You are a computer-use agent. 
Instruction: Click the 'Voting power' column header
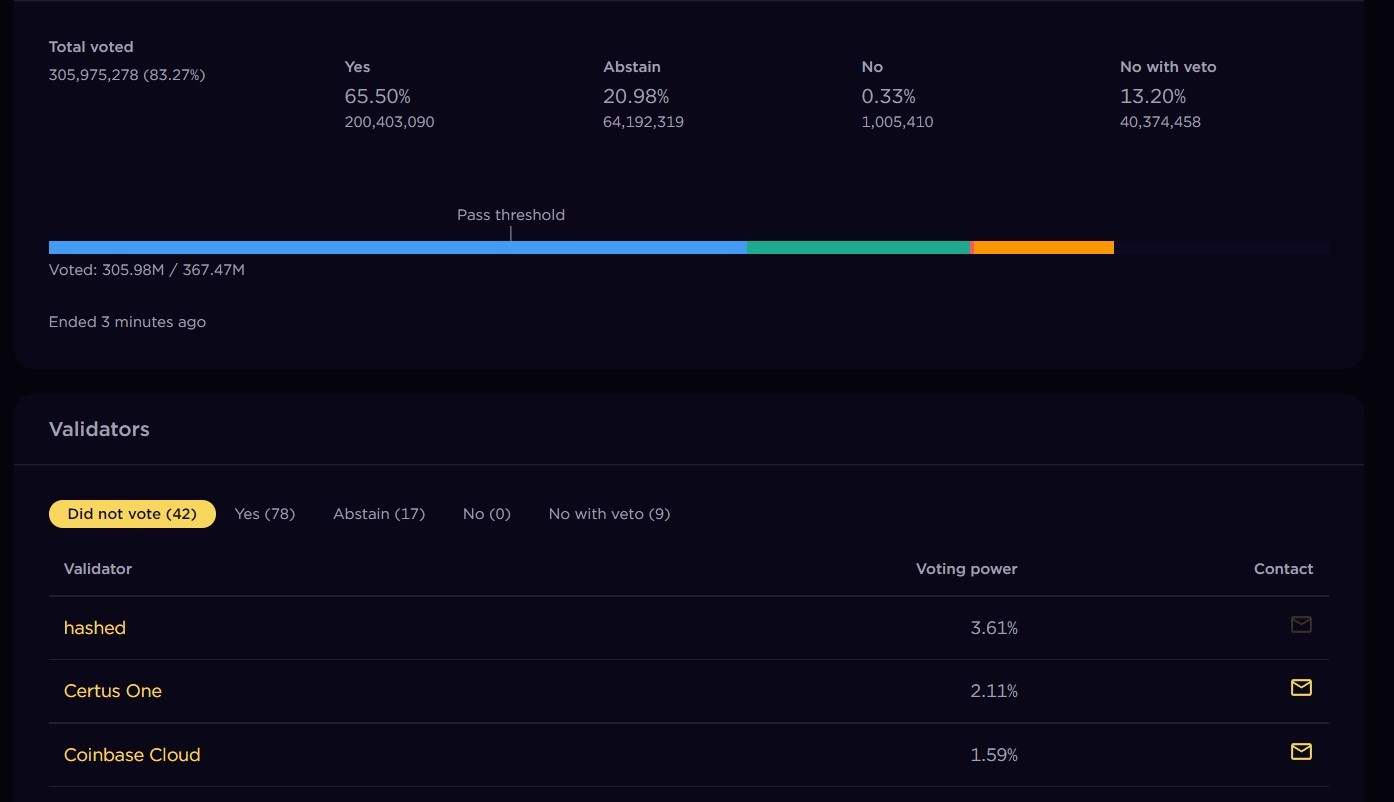pos(966,569)
